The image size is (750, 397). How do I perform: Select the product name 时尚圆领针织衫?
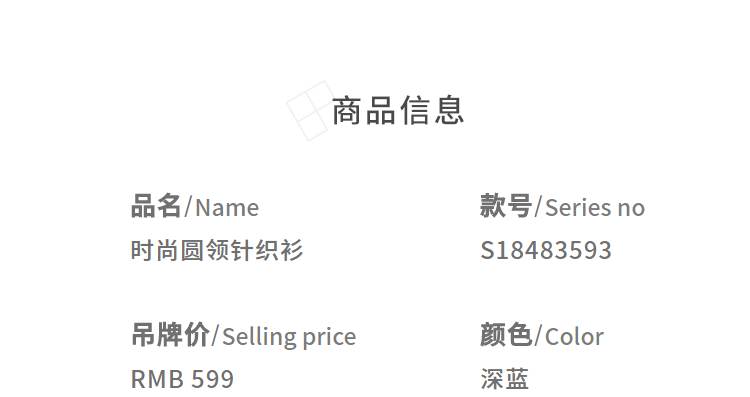point(217,250)
